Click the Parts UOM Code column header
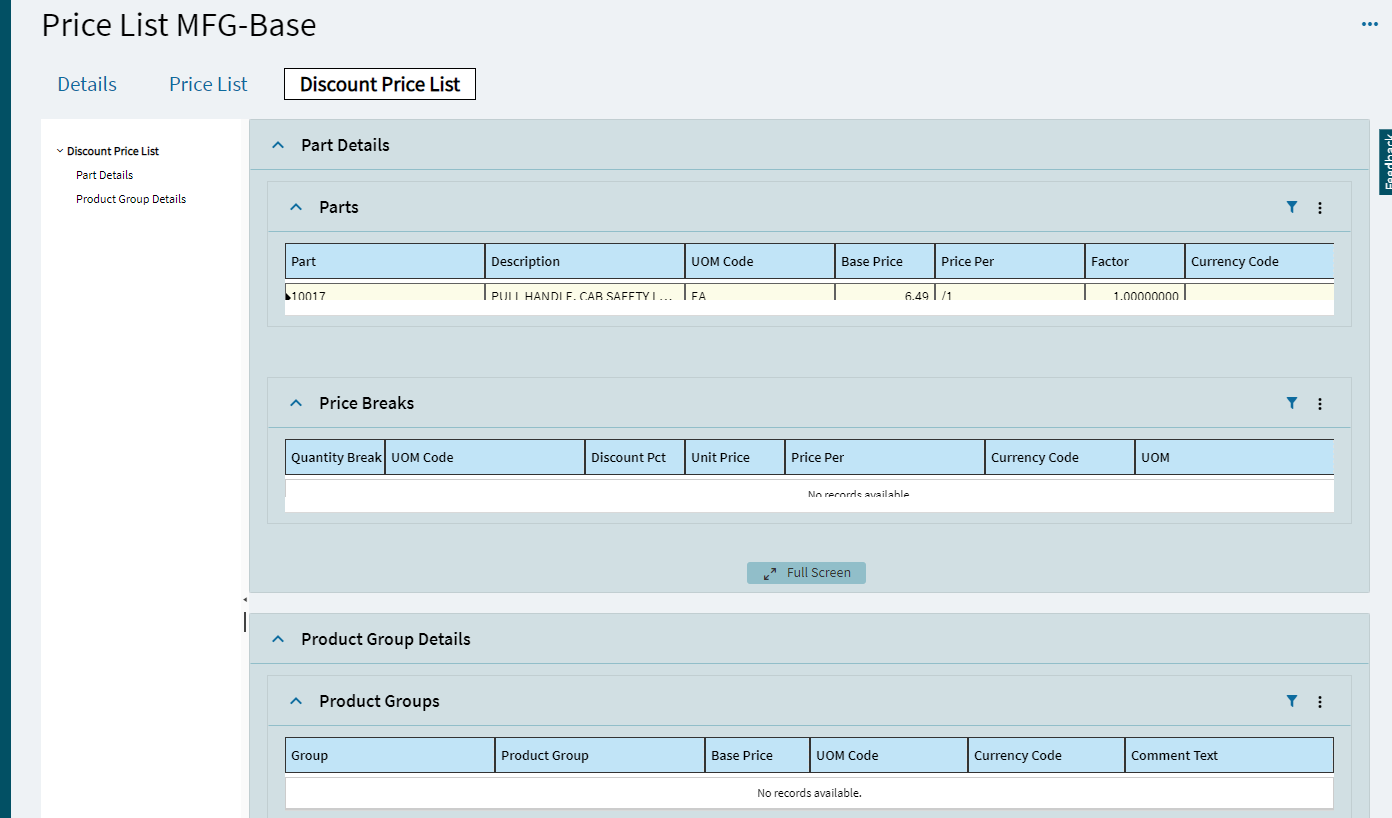1392x818 pixels. 760,261
